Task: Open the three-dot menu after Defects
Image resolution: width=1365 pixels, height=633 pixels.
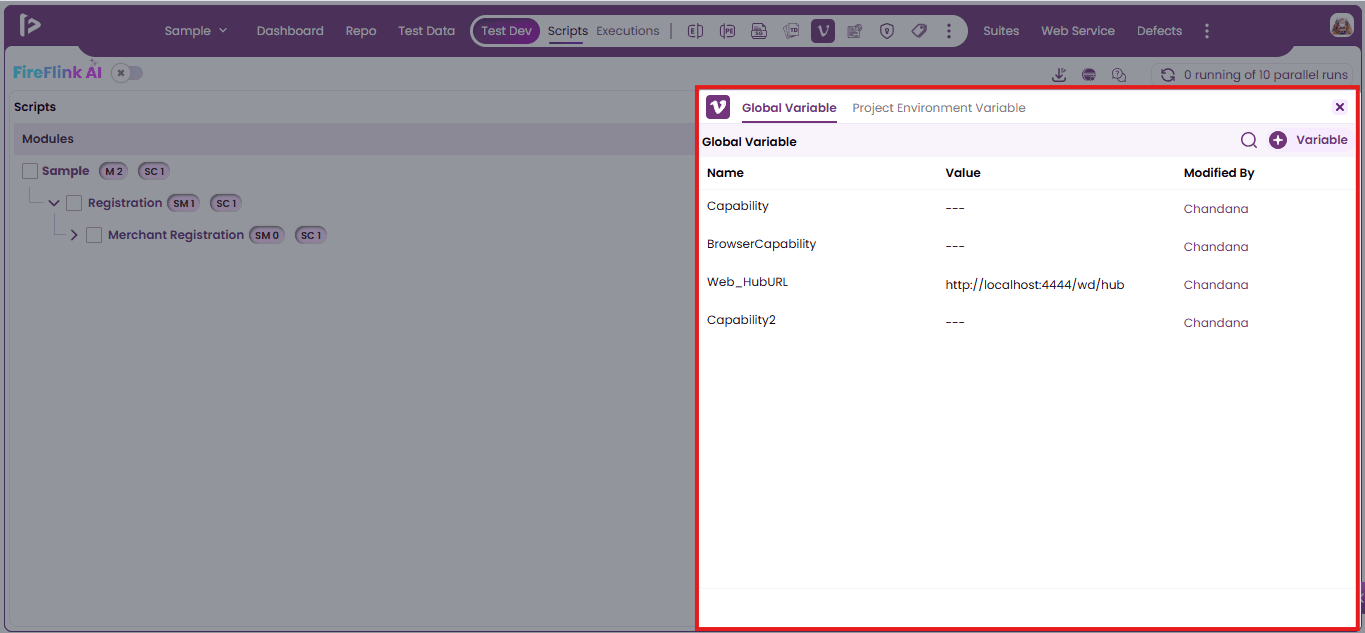Action: point(1207,31)
